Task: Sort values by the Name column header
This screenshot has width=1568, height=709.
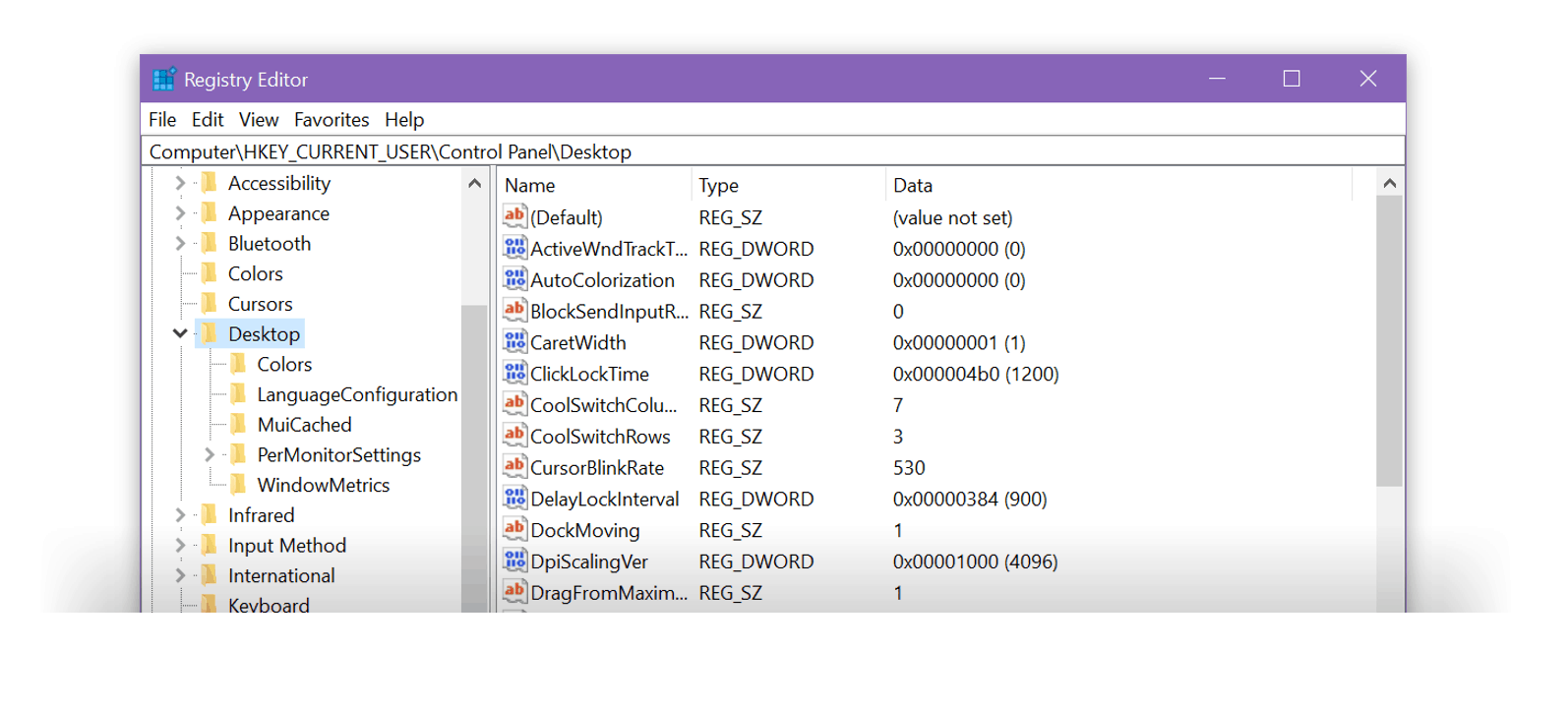Action: coord(594,185)
